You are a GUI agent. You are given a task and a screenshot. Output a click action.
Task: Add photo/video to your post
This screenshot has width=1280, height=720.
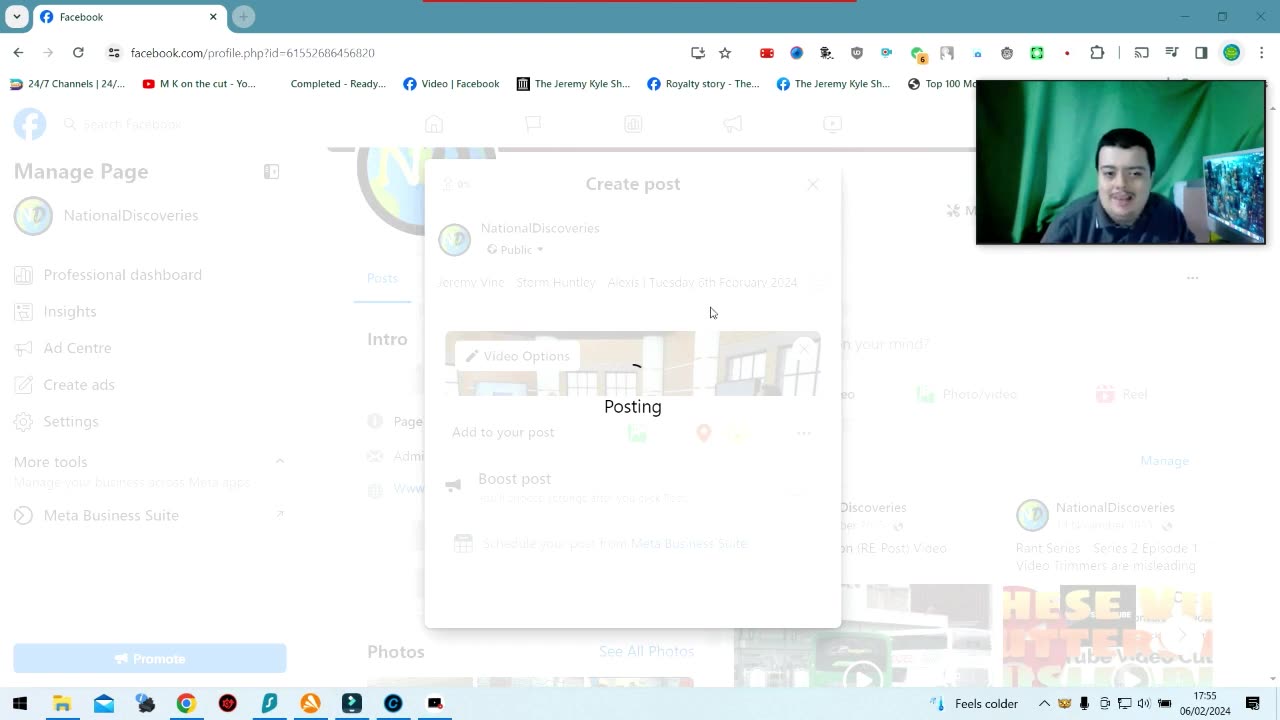[x=637, y=433]
